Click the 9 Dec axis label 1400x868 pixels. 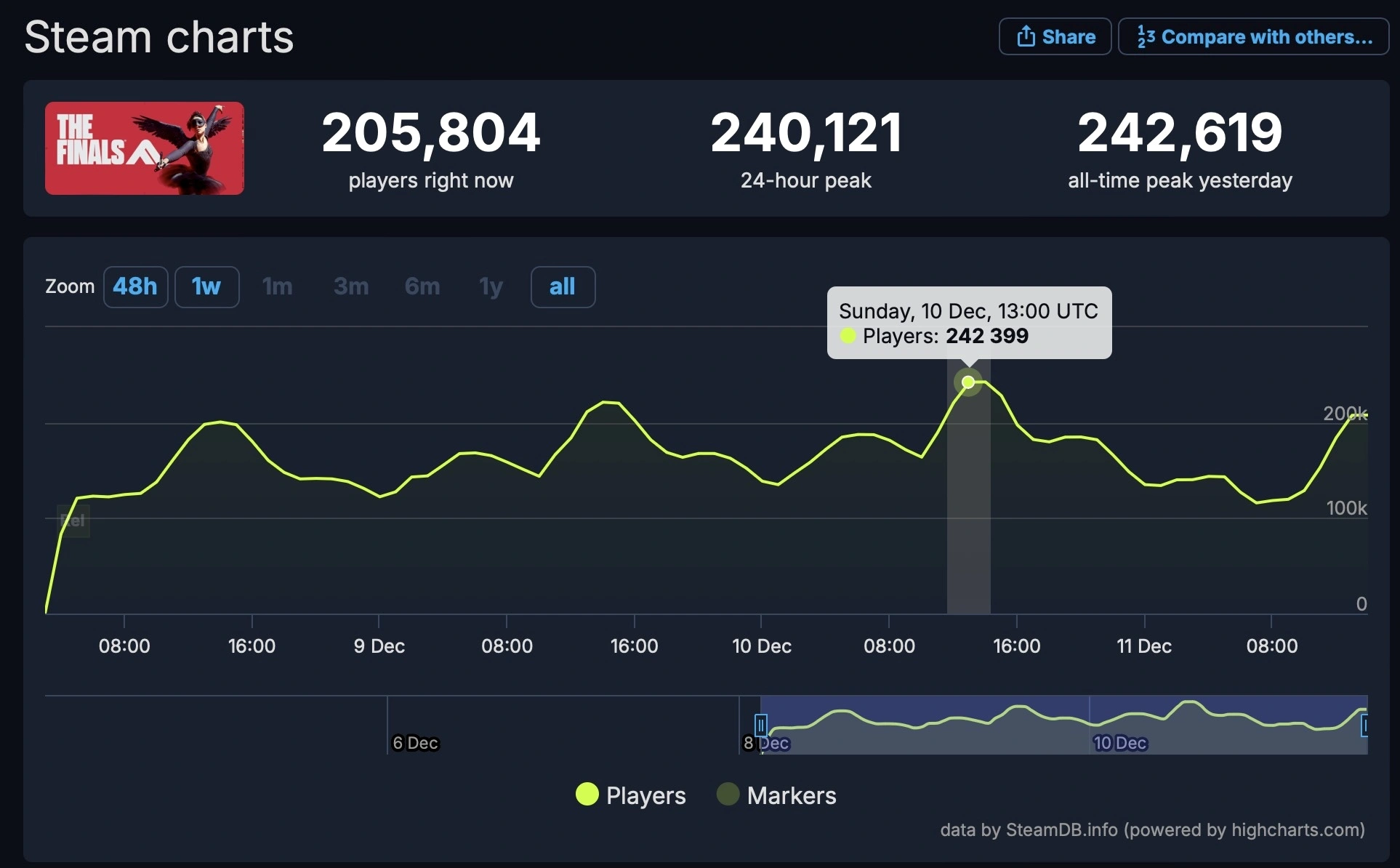(x=379, y=646)
